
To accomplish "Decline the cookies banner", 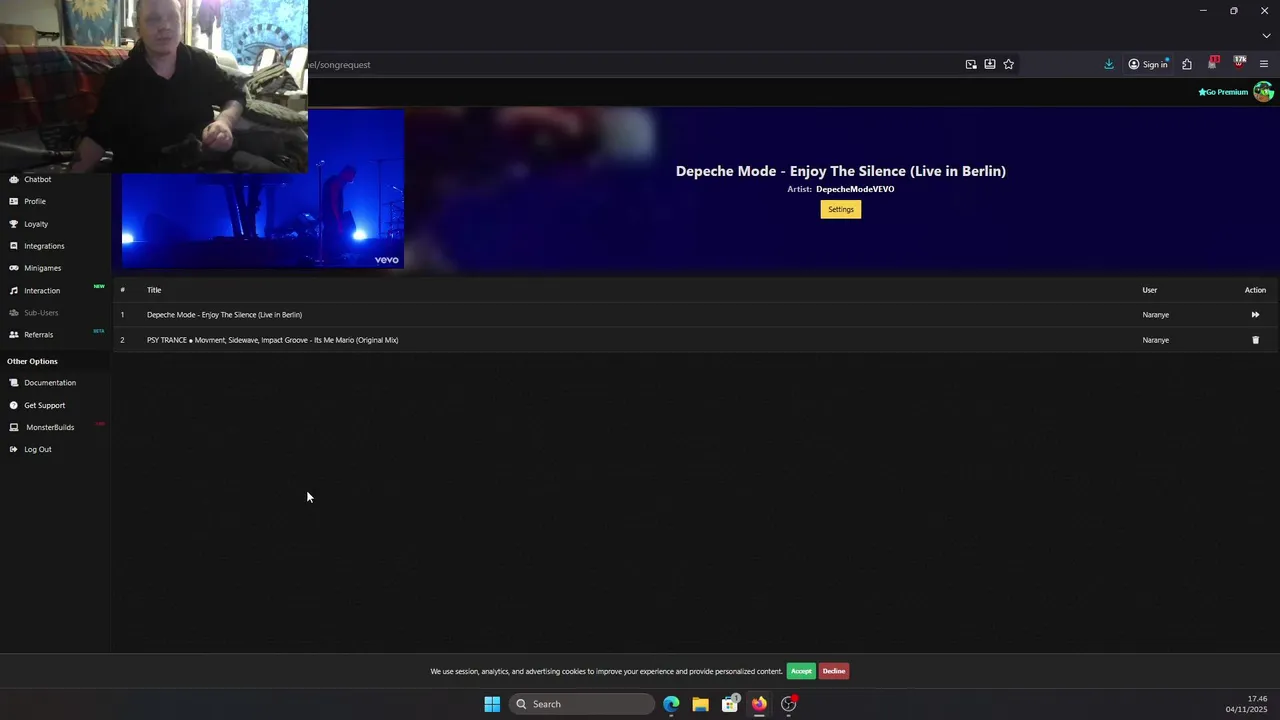I will (x=834, y=671).
